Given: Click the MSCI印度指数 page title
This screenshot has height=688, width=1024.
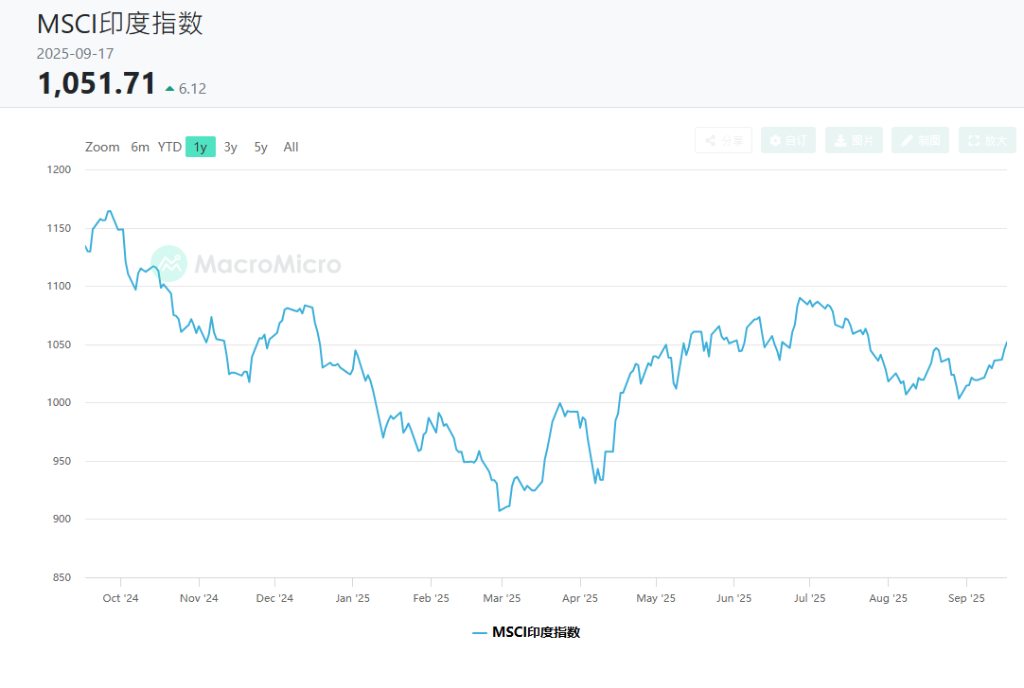Looking at the screenshot, I should point(120,24).
